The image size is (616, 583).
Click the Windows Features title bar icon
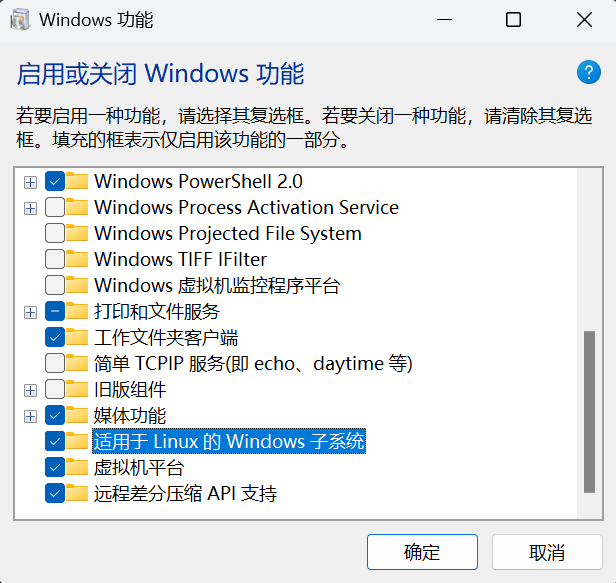[20, 20]
